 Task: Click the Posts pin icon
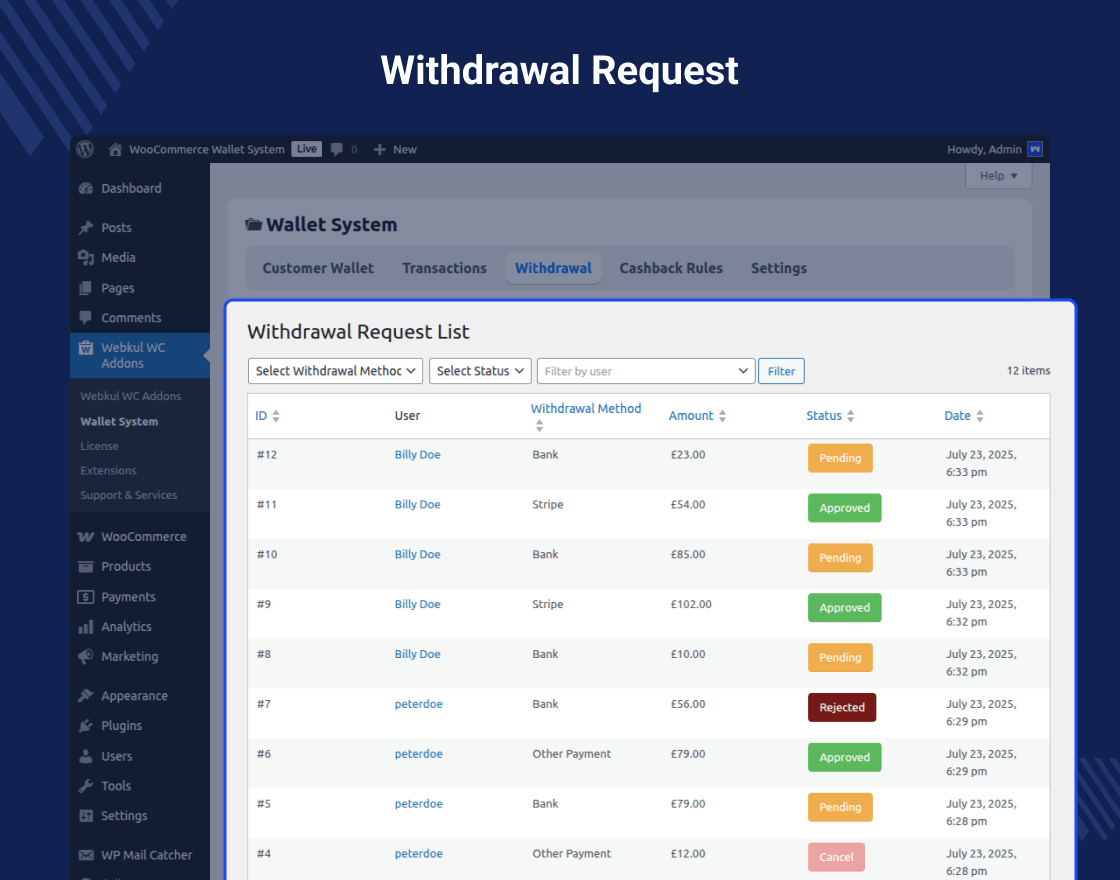pyautogui.click(x=86, y=228)
